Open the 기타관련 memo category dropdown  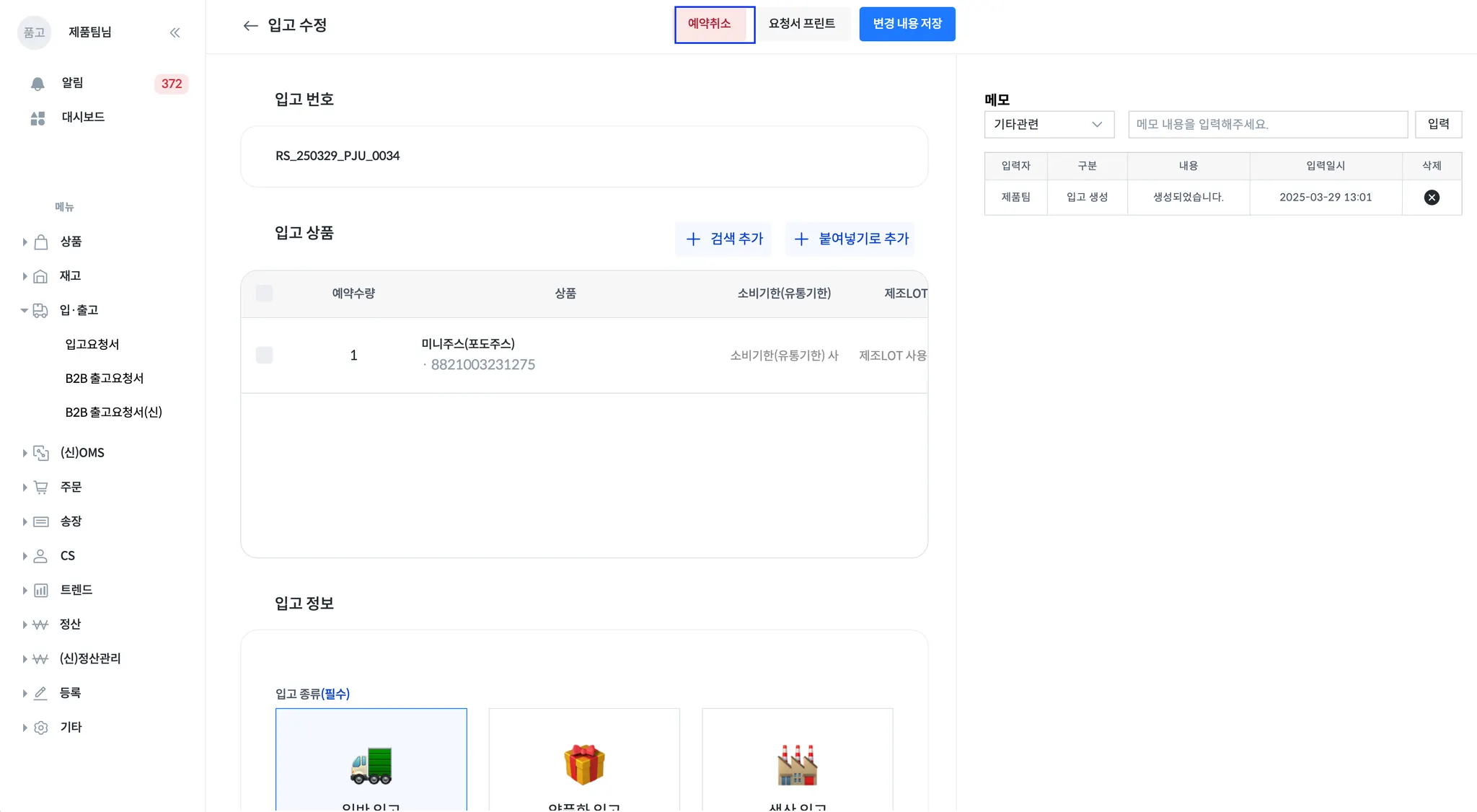[1049, 125]
